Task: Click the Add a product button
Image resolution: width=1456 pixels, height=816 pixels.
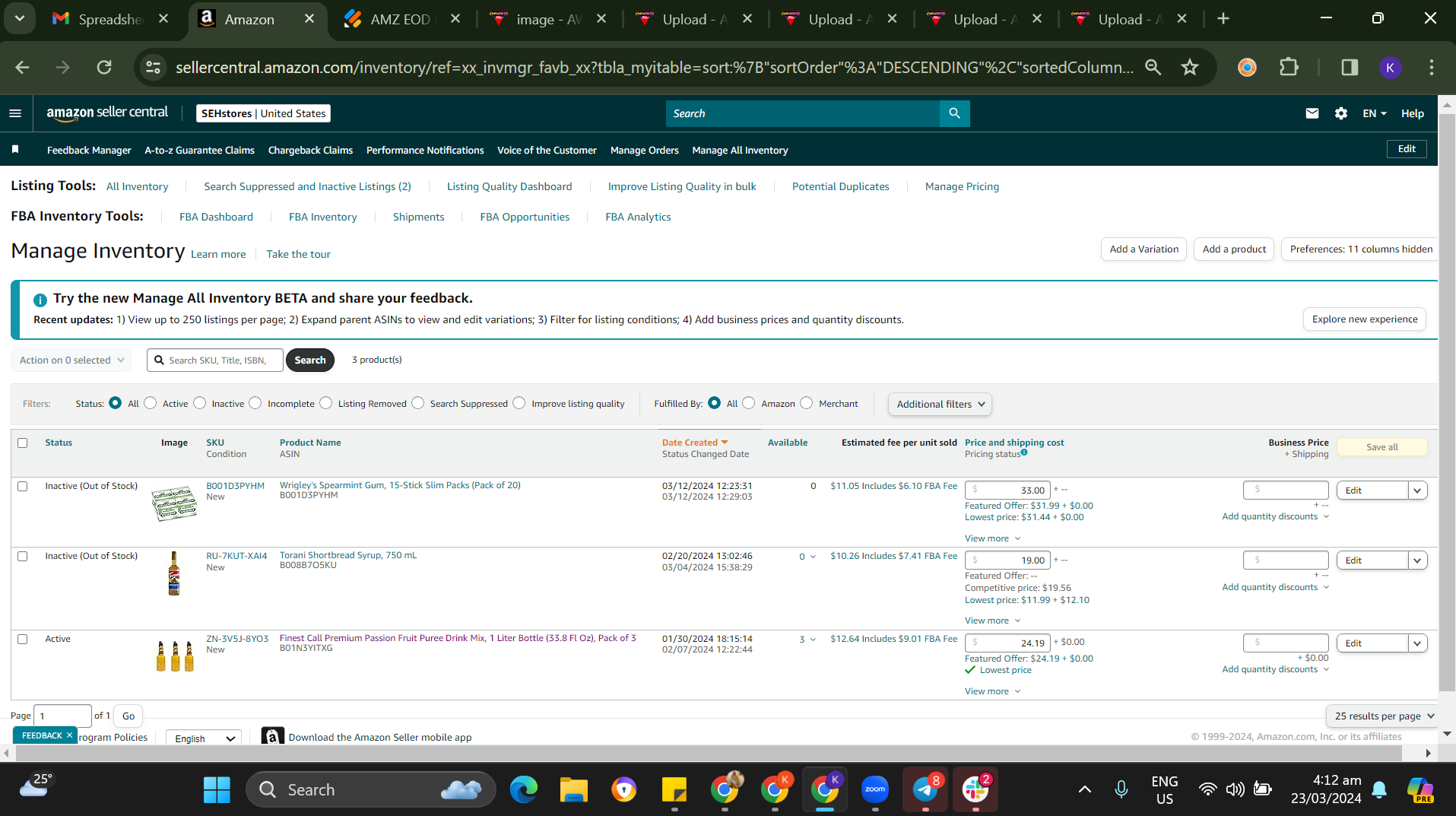Action: point(1234,249)
